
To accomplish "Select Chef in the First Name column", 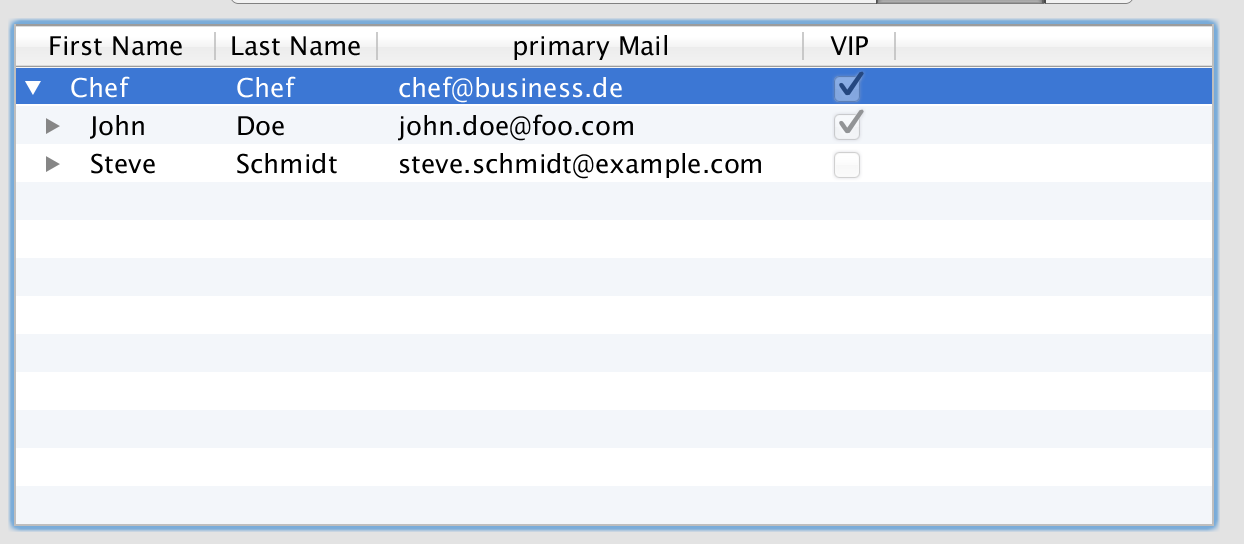I will (x=99, y=88).
